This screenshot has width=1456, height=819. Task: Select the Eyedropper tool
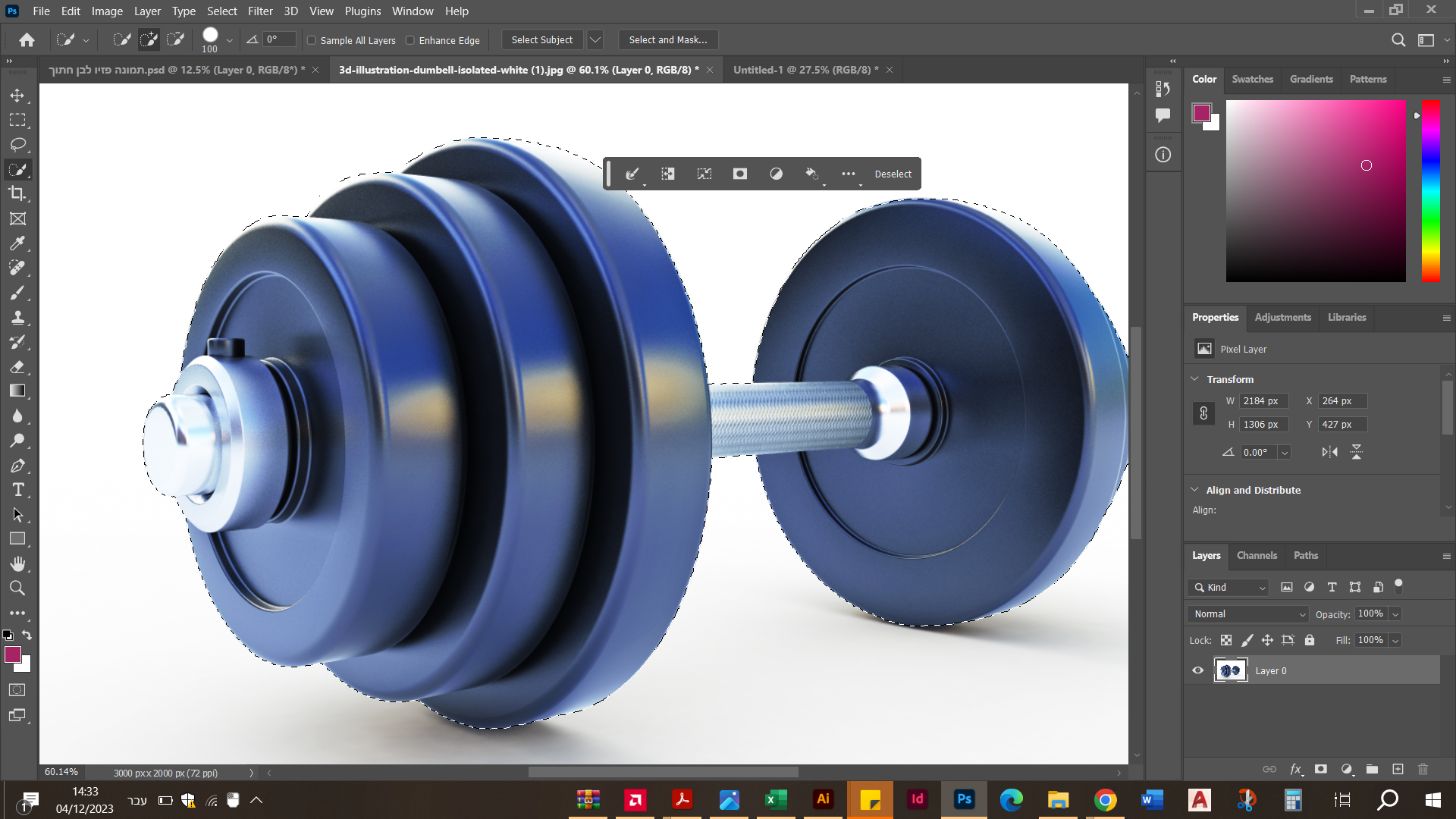[x=17, y=243]
